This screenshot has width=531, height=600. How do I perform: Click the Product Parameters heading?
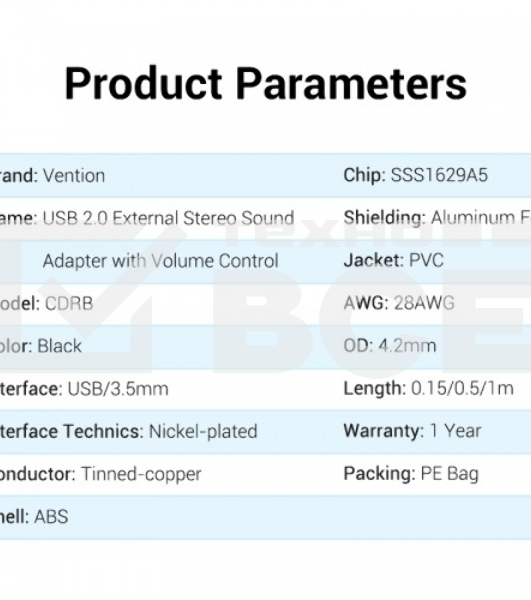[x=266, y=84]
